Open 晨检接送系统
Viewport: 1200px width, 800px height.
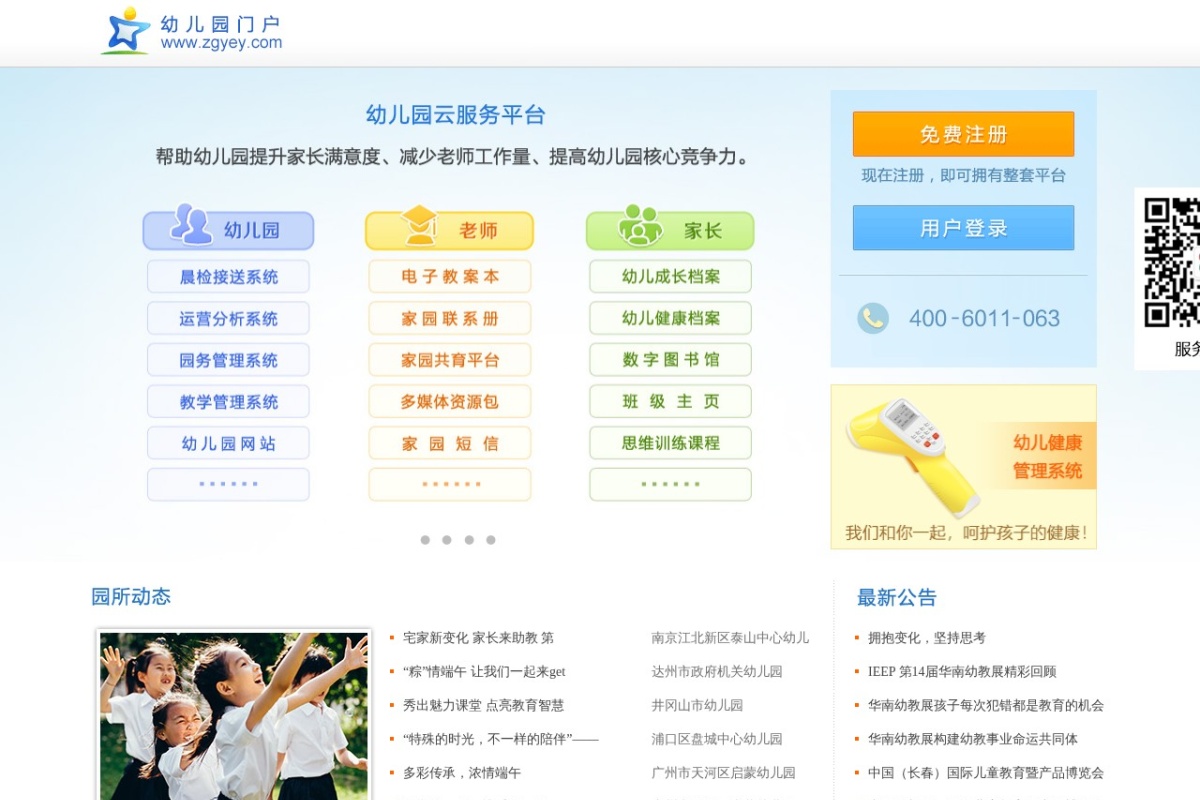coord(228,277)
